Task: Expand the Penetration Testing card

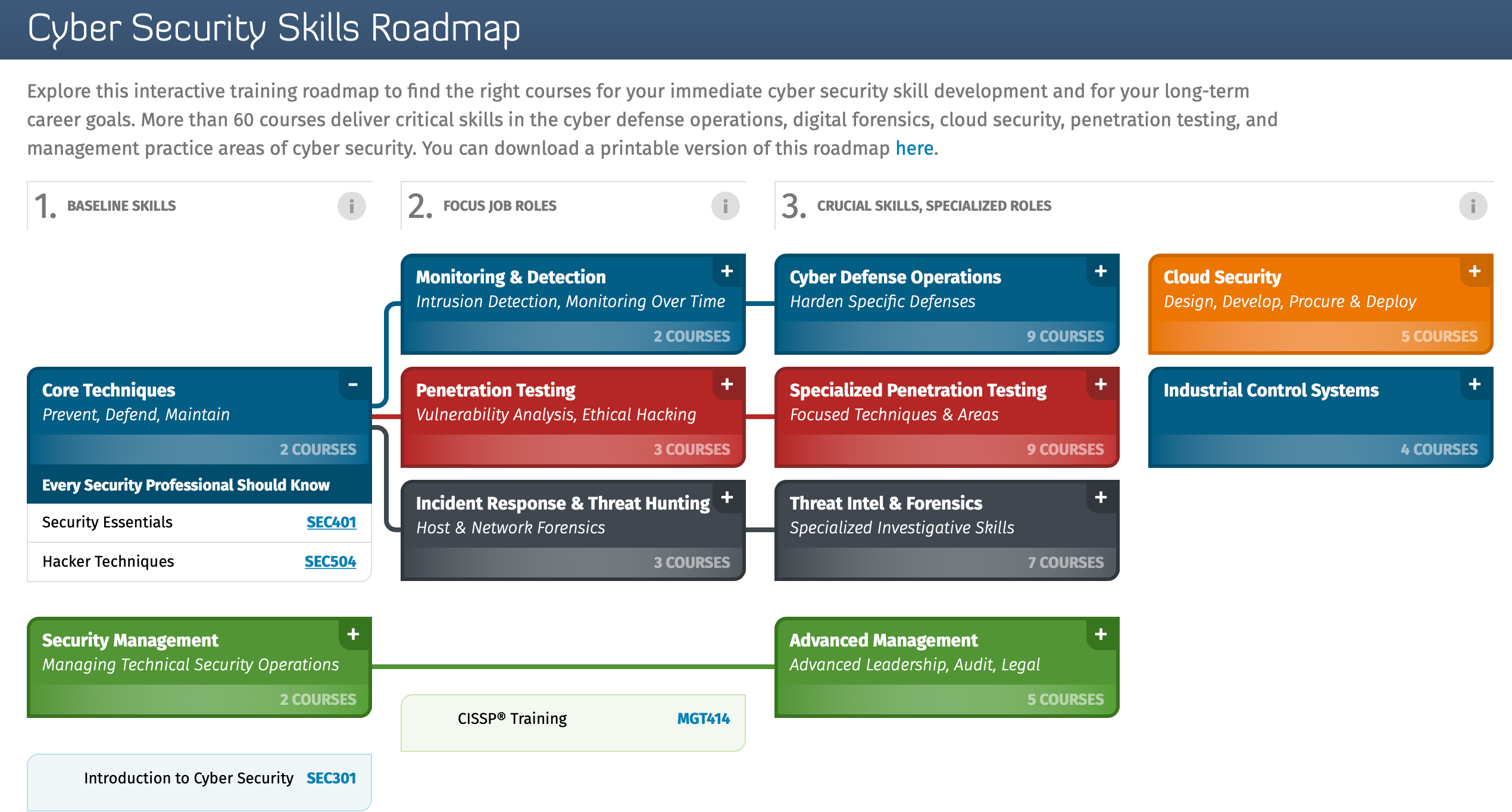Action: [x=727, y=385]
